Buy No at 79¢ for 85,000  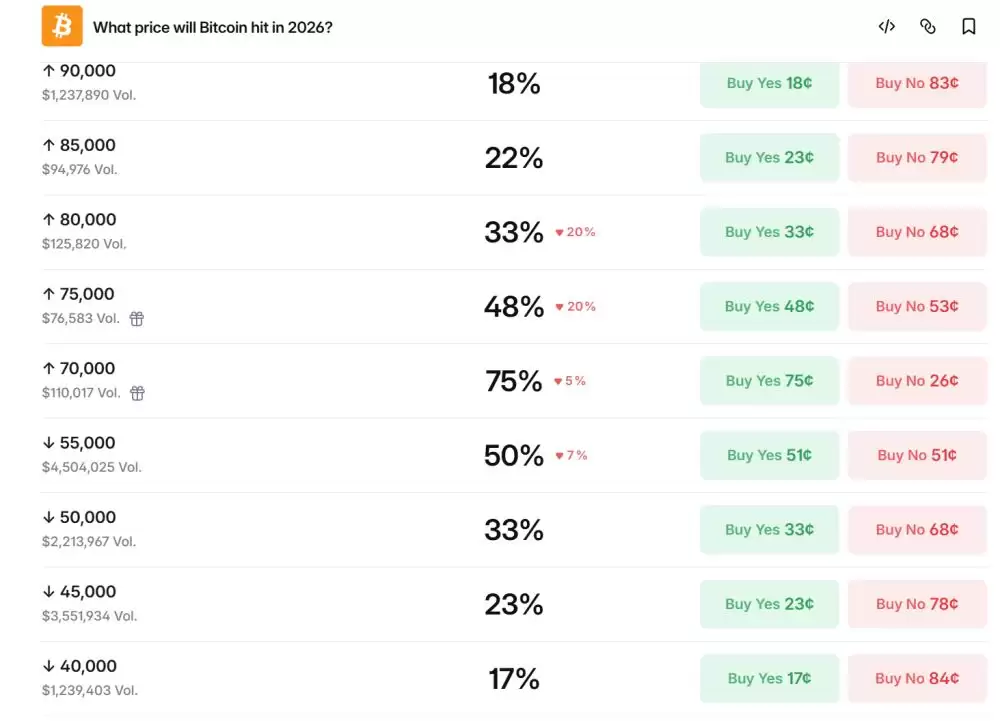coord(917,157)
